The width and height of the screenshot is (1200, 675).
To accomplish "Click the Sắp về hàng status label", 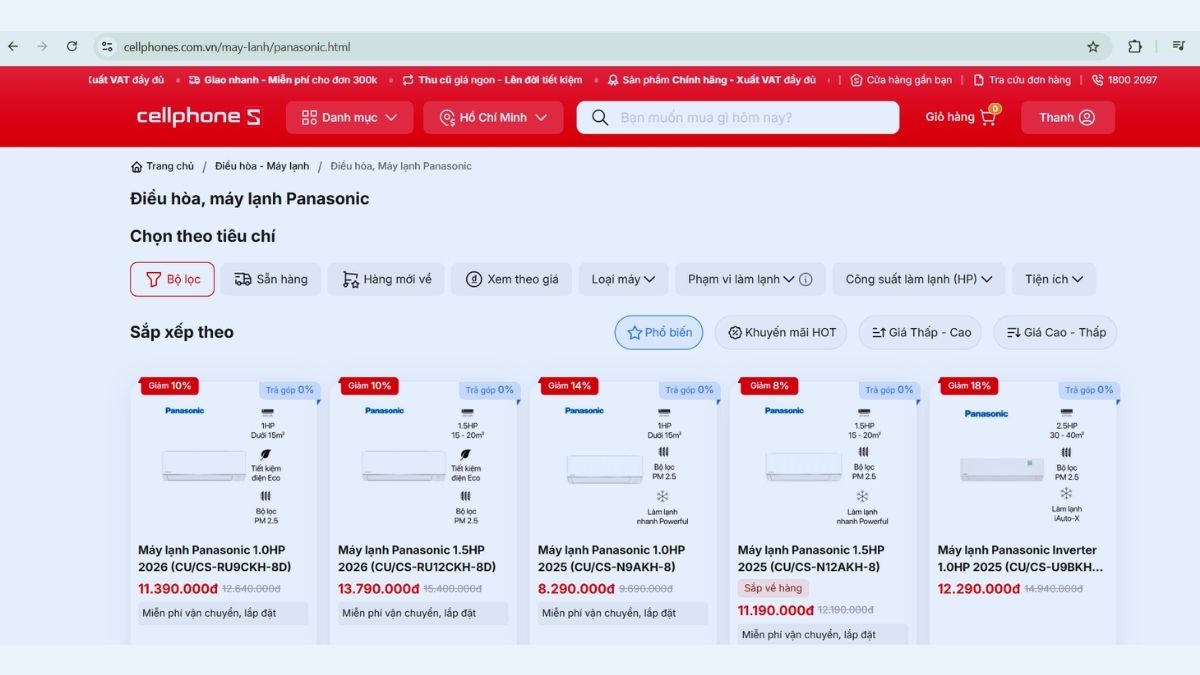I will coord(773,588).
